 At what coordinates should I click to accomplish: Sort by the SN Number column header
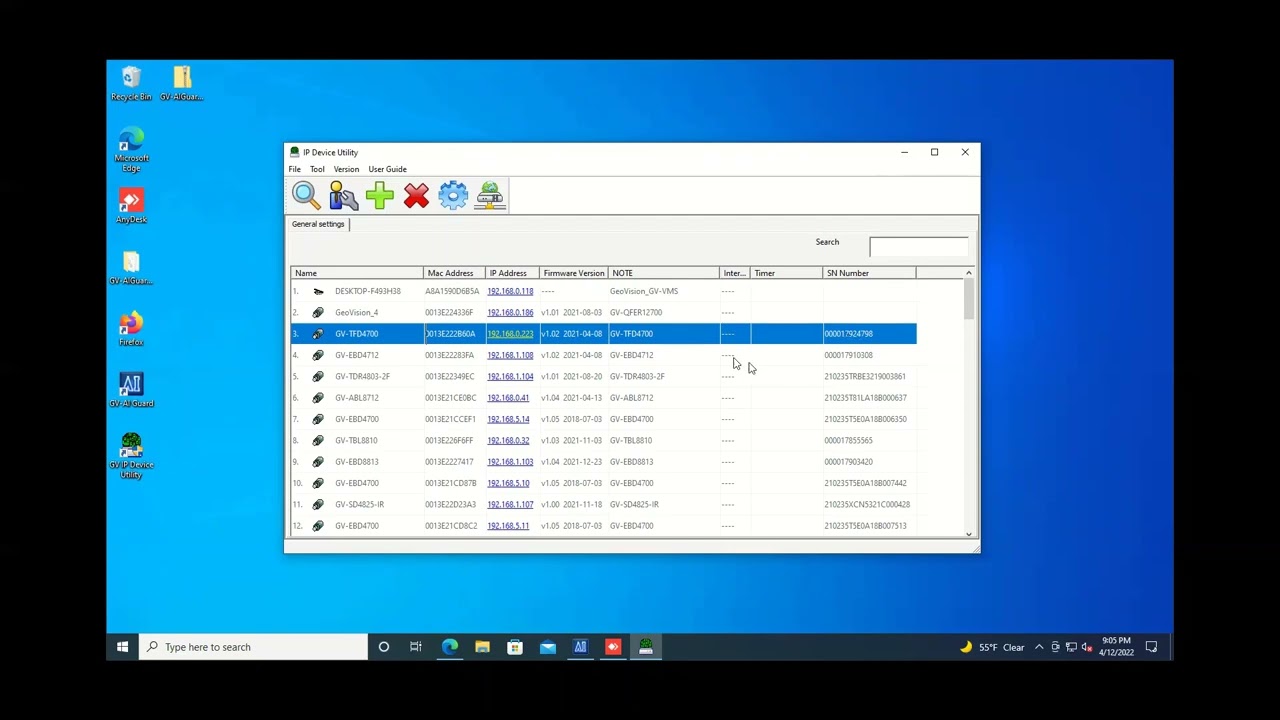point(869,273)
